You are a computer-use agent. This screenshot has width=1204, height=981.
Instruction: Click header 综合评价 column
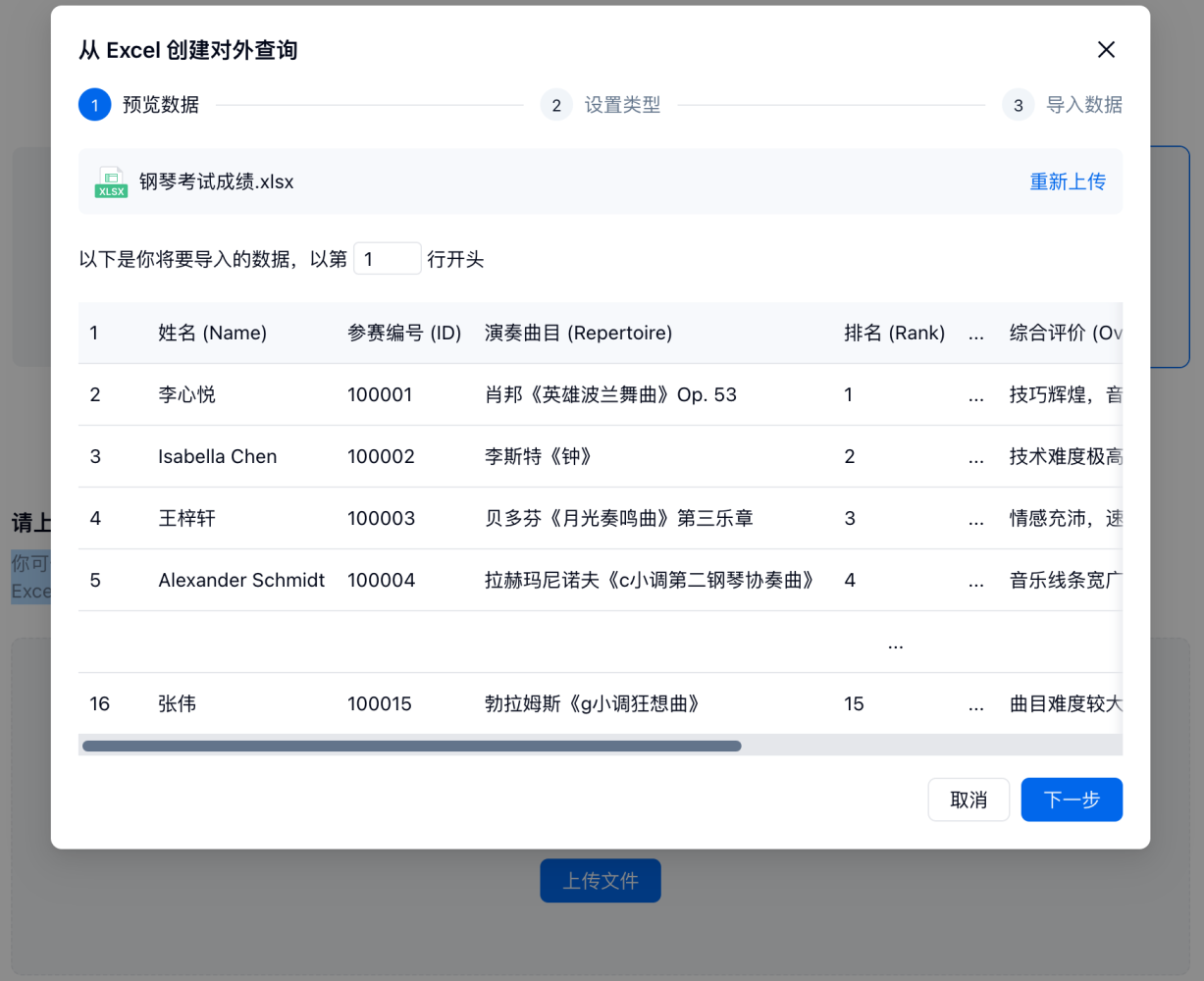(x=1066, y=333)
